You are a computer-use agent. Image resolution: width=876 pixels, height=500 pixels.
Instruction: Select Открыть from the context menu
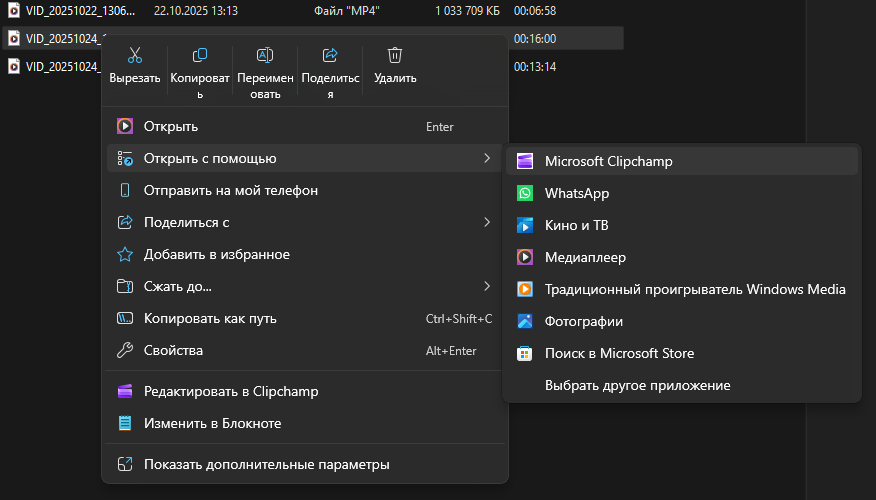(x=304, y=126)
